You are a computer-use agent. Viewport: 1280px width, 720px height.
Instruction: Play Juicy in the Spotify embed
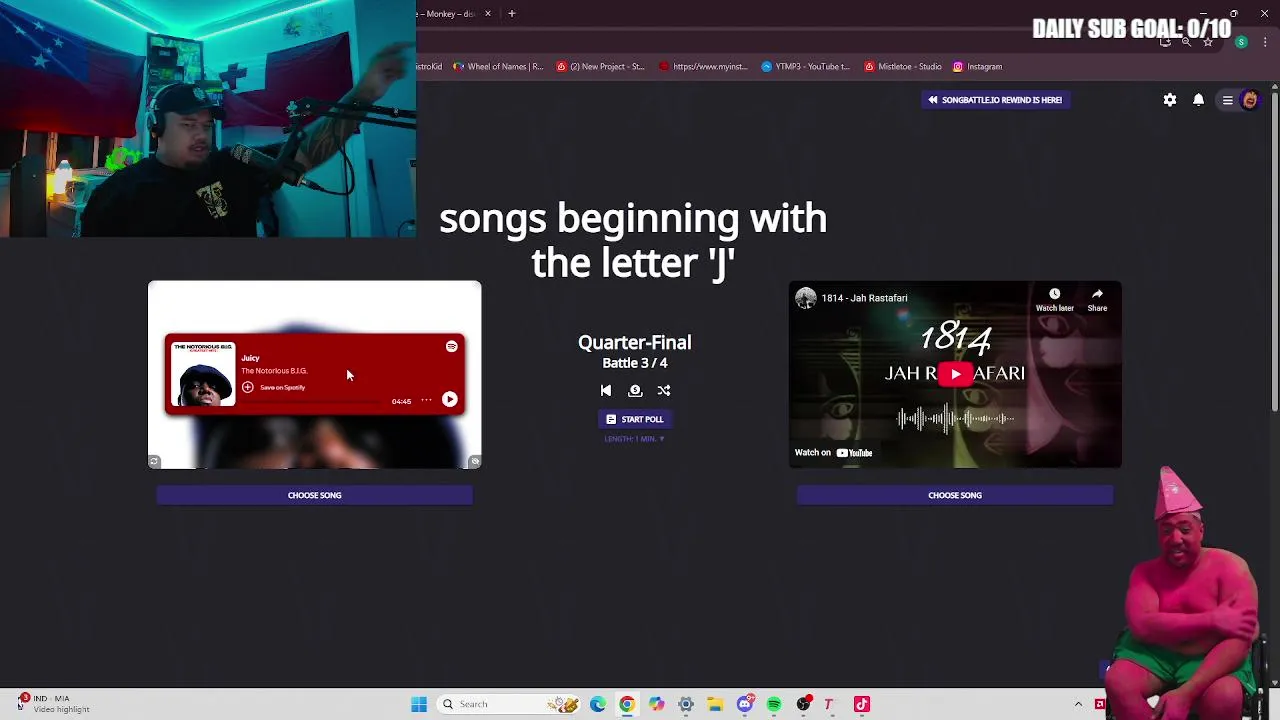(450, 400)
